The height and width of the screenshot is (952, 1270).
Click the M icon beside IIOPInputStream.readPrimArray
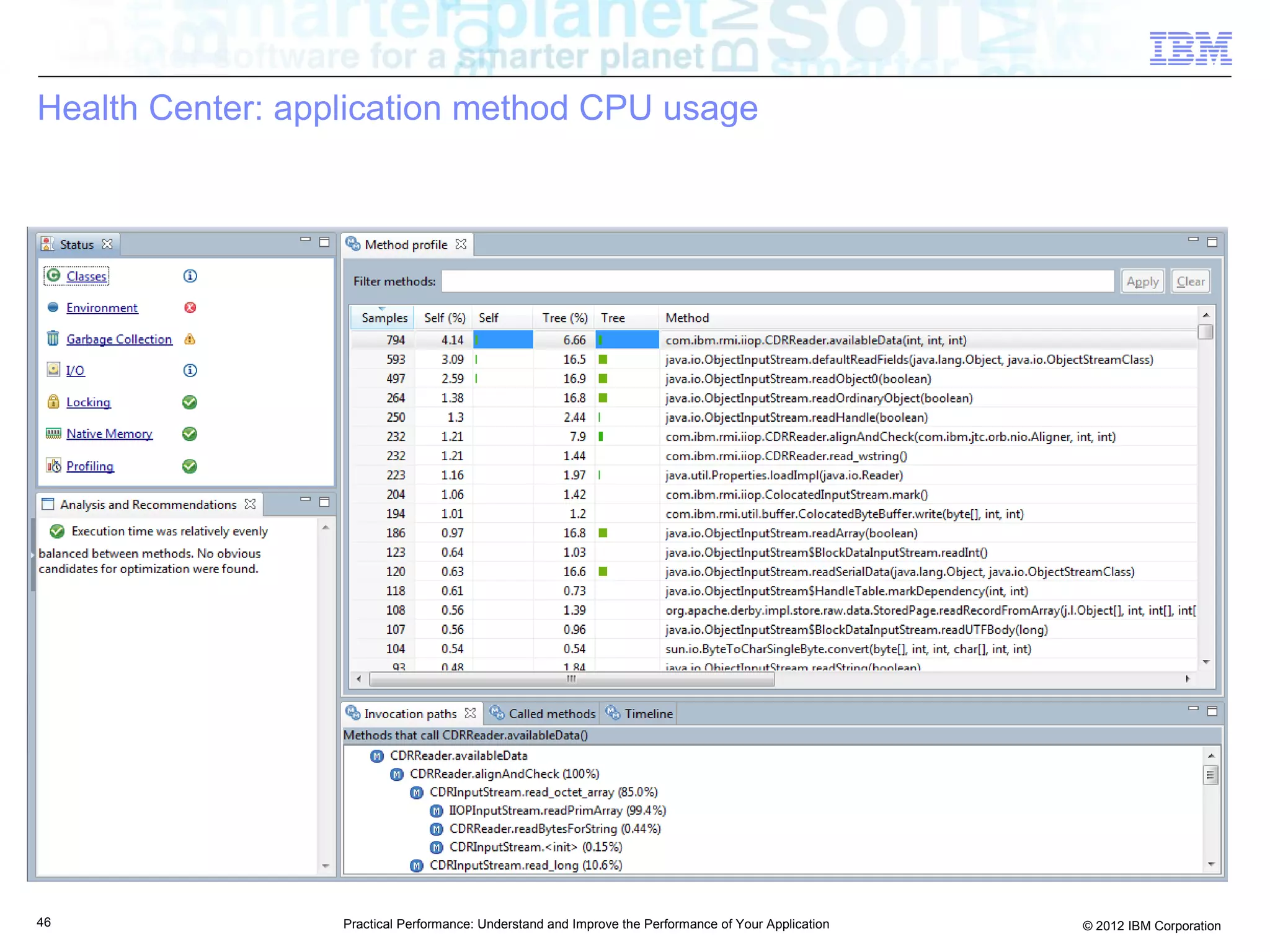[437, 811]
